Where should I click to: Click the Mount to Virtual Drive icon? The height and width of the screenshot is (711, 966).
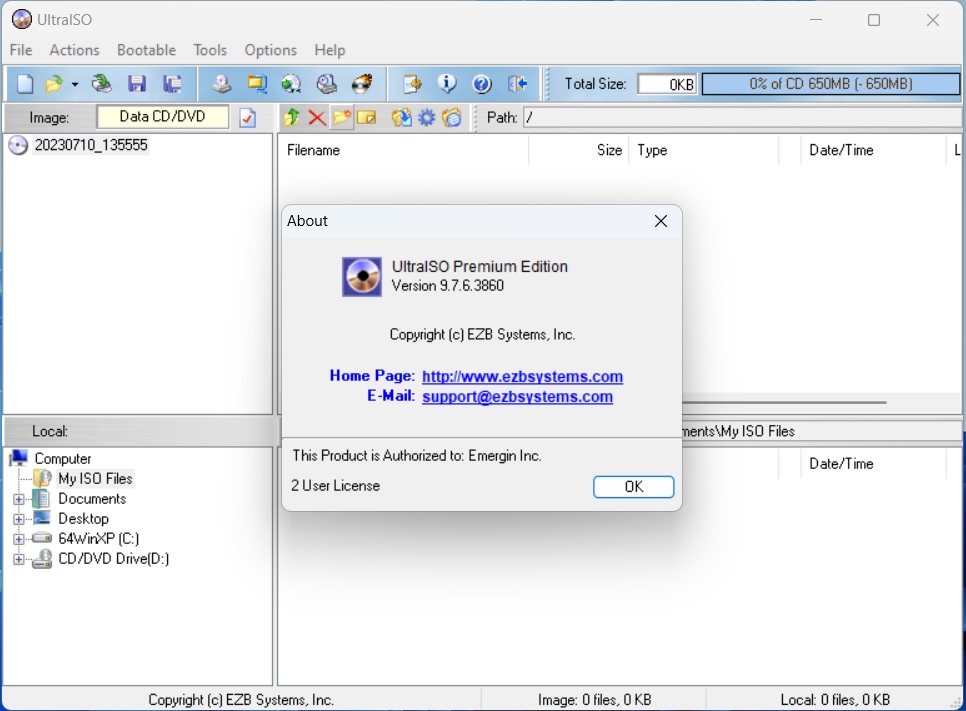tap(327, 84)
